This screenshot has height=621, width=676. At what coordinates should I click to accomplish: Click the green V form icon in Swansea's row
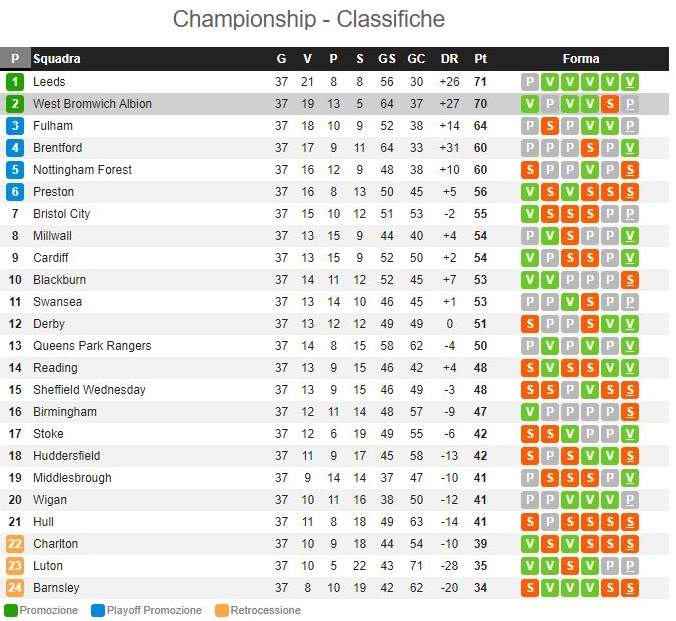coord(570,302)
